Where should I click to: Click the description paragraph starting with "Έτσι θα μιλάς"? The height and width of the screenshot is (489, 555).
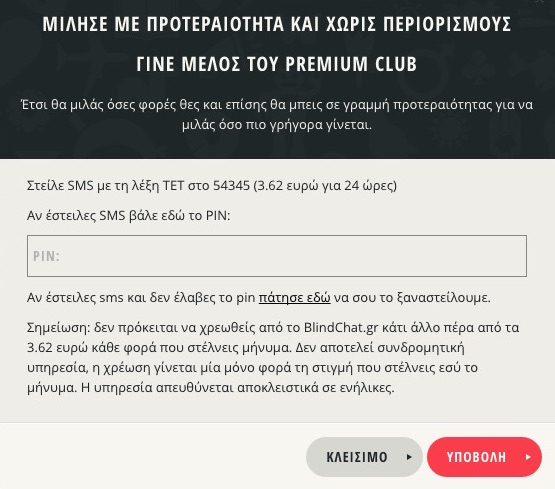coord(277,115)
